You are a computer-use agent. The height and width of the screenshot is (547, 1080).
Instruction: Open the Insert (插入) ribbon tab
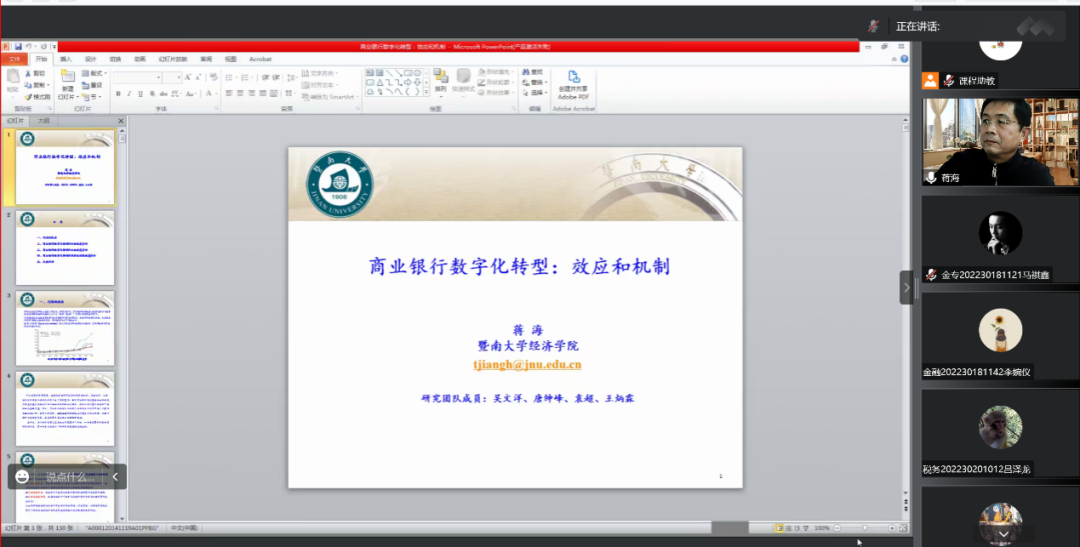[x=66, y=59]
